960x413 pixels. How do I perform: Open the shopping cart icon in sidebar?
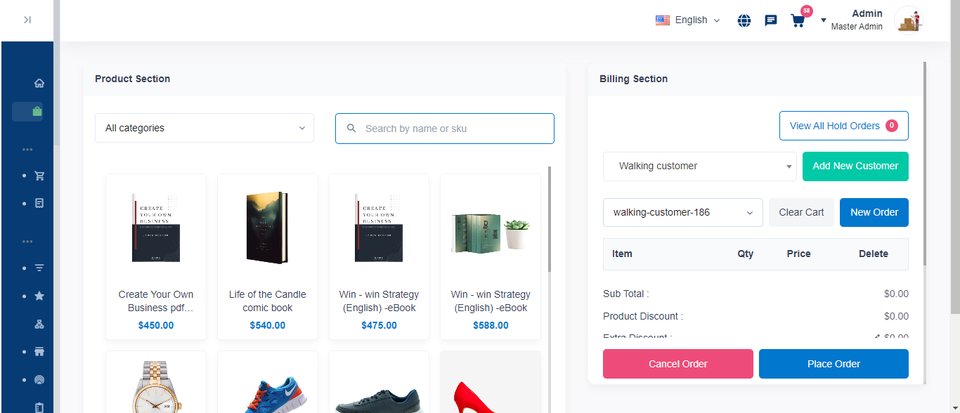39,176
